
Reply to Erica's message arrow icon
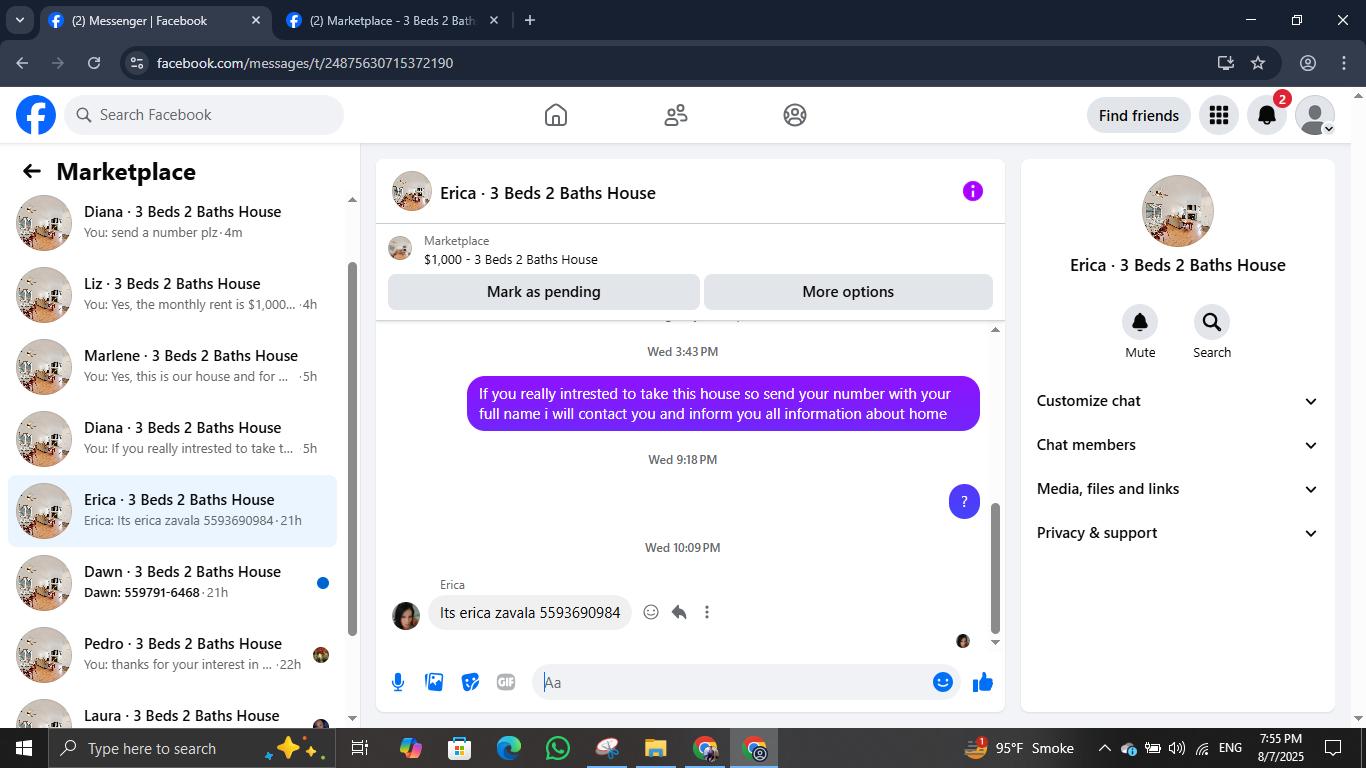point(679,612)
